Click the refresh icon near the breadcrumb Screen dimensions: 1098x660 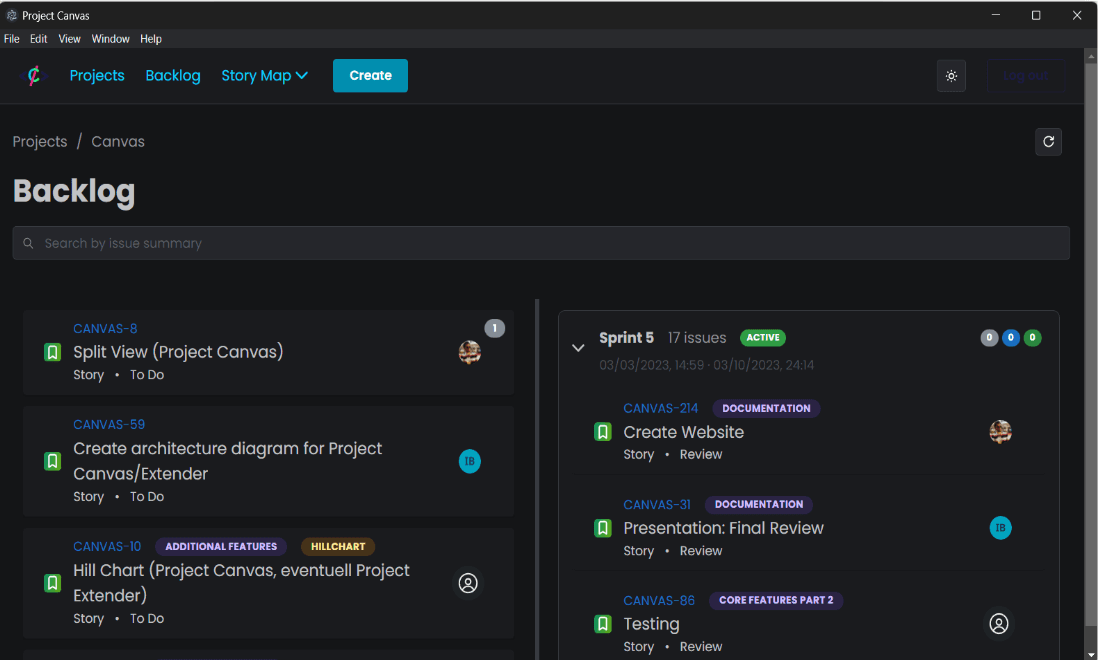(x=1048, y=141)
